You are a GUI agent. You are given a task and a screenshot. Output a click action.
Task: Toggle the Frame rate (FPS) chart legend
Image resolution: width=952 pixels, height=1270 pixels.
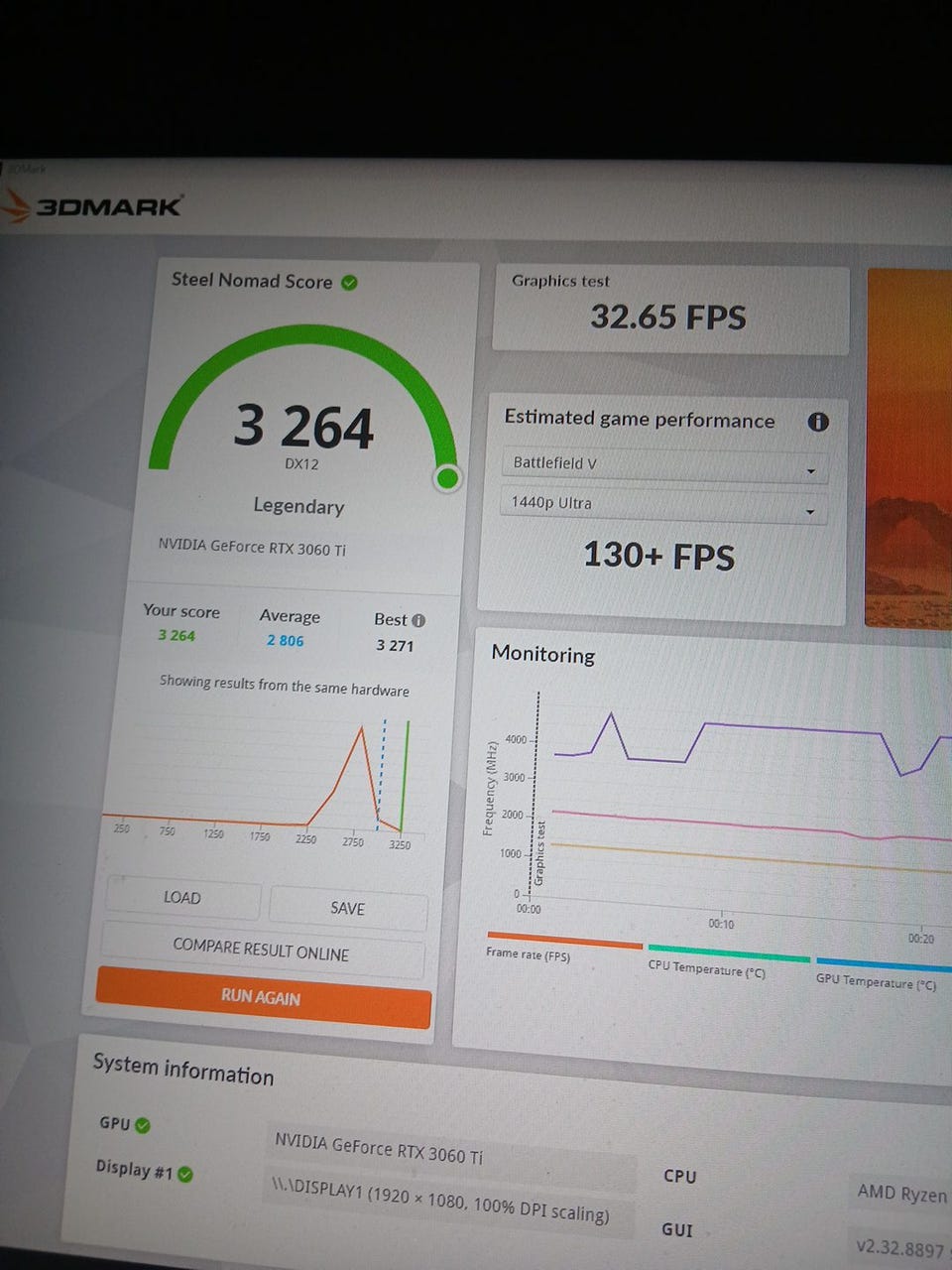point(563,948)
